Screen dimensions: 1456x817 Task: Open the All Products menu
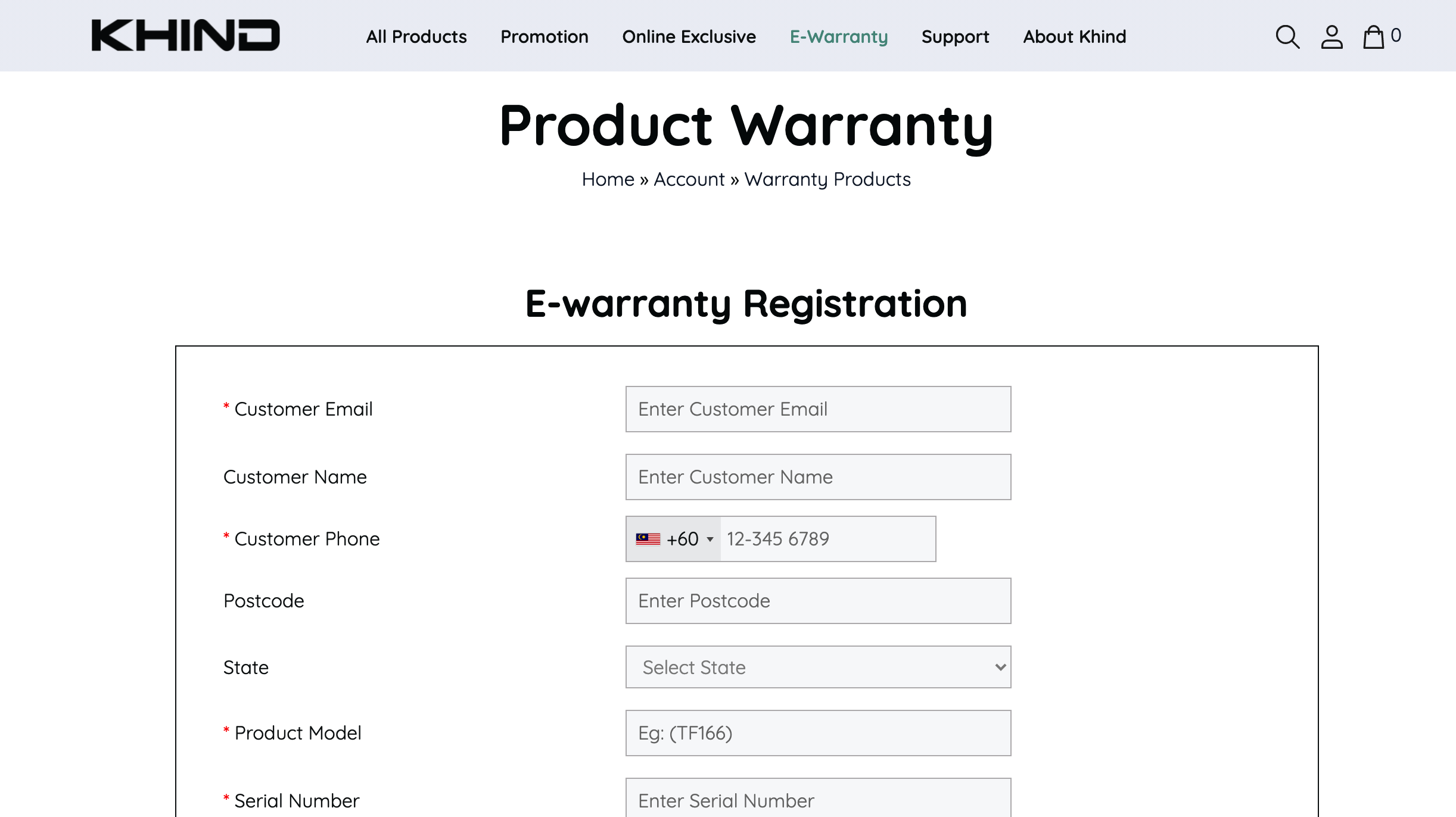pos(416,37)
